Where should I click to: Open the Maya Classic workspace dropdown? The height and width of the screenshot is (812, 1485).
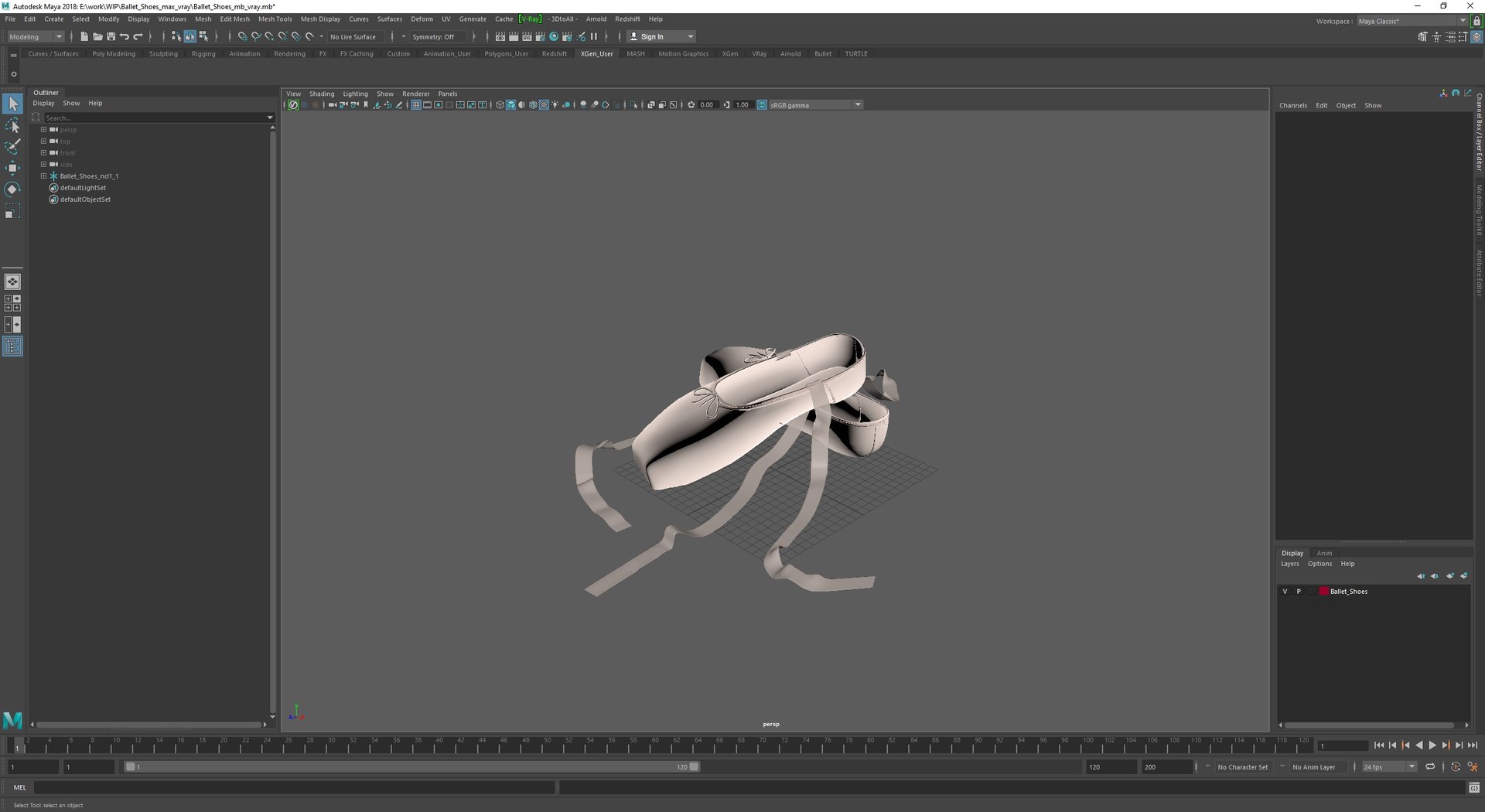[x=1412, y=21]
